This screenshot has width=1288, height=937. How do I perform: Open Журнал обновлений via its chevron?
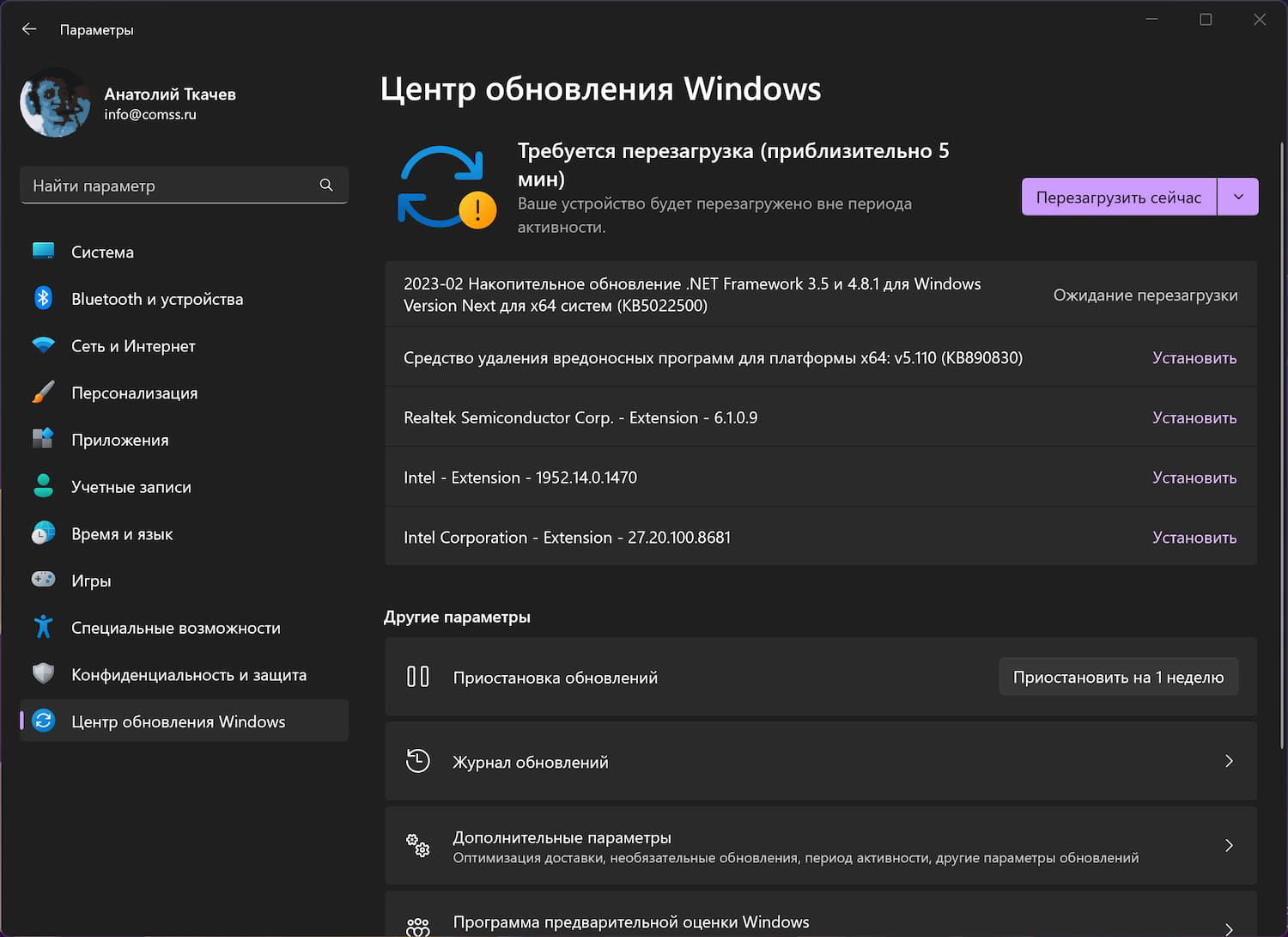click(x=1229, y=762)
